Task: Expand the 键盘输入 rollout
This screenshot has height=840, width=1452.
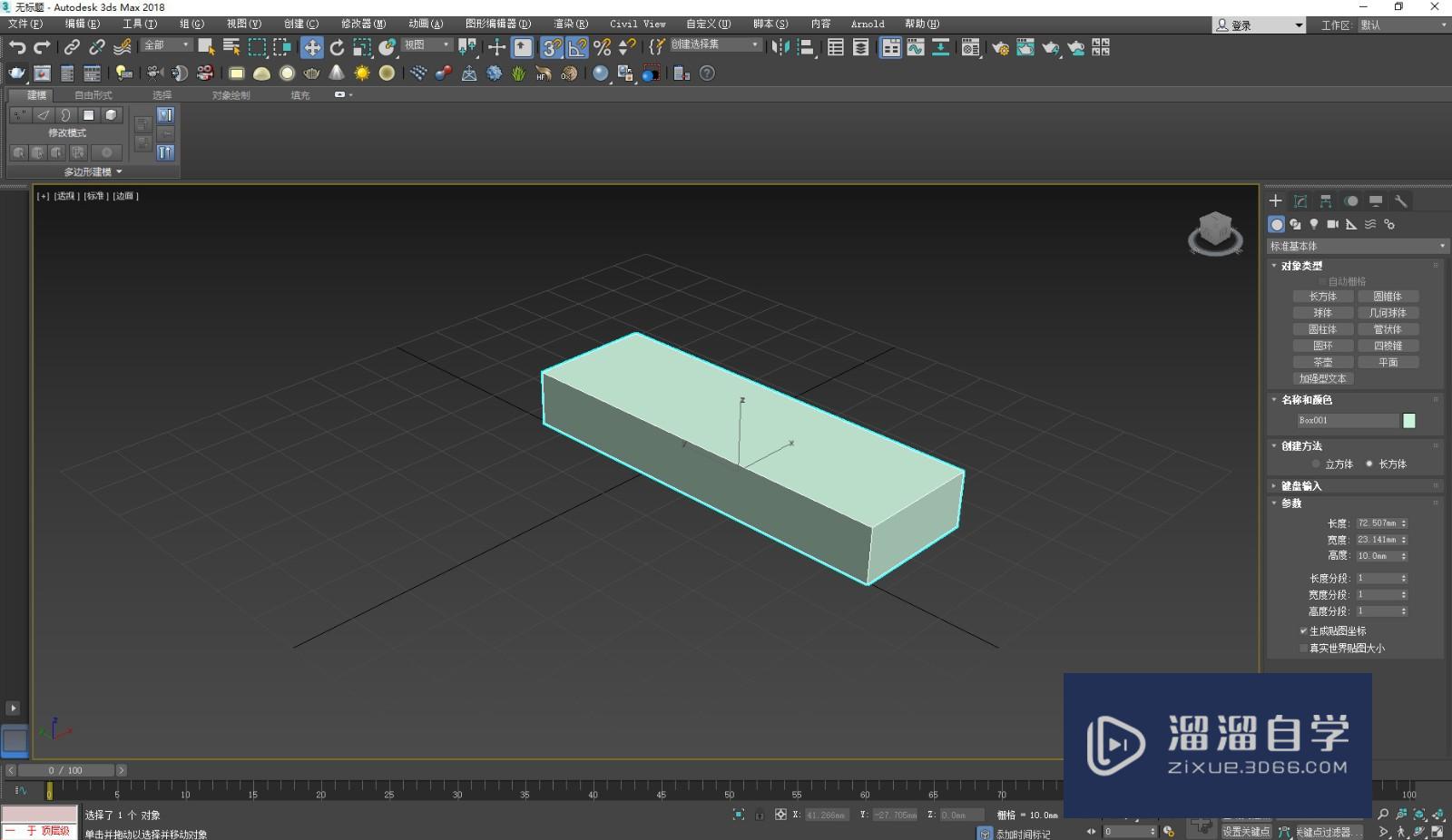Action: pos(1301,486)
